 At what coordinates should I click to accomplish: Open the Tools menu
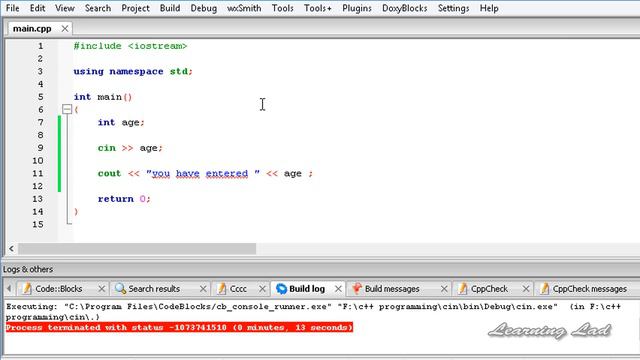(282, 8)
